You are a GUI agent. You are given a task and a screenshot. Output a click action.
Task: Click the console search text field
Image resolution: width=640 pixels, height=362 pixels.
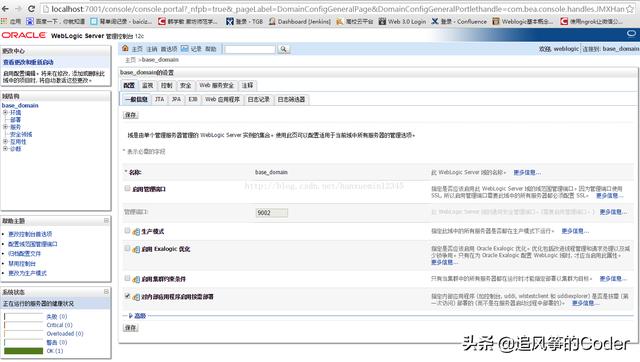[x=250, y=49]
